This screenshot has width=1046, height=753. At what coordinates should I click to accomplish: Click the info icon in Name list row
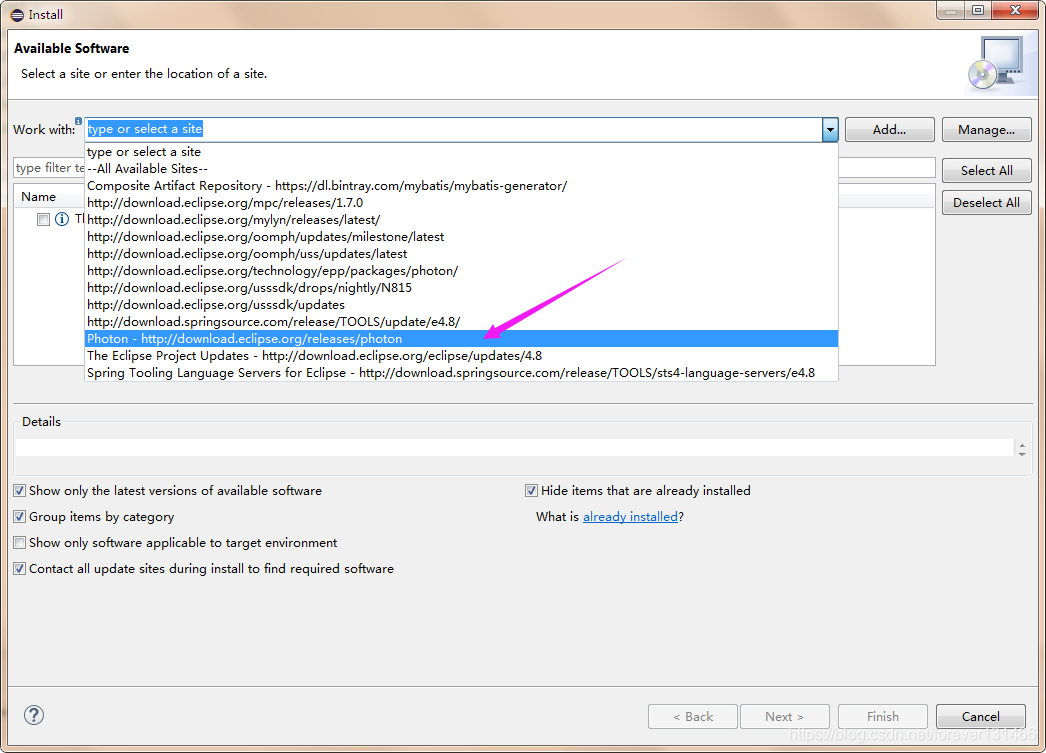click(62, 219)
